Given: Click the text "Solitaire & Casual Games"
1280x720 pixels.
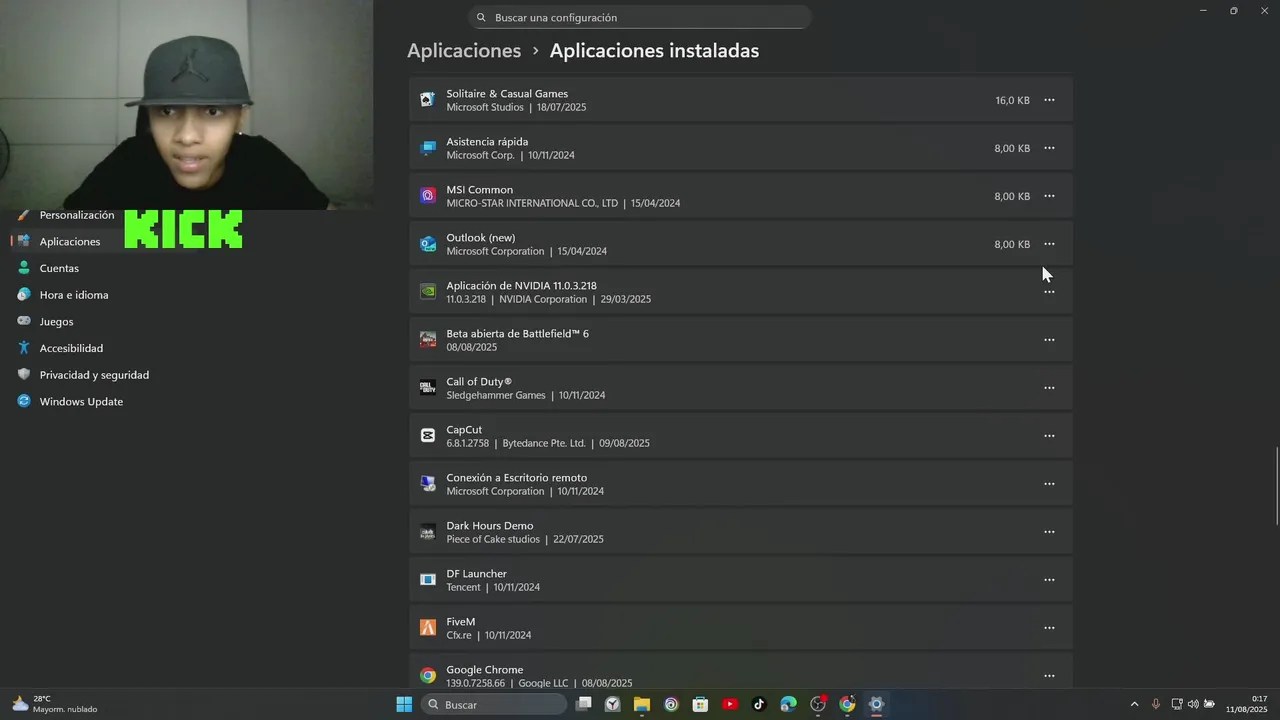Looking at the screenshot, I should point(507,94).
